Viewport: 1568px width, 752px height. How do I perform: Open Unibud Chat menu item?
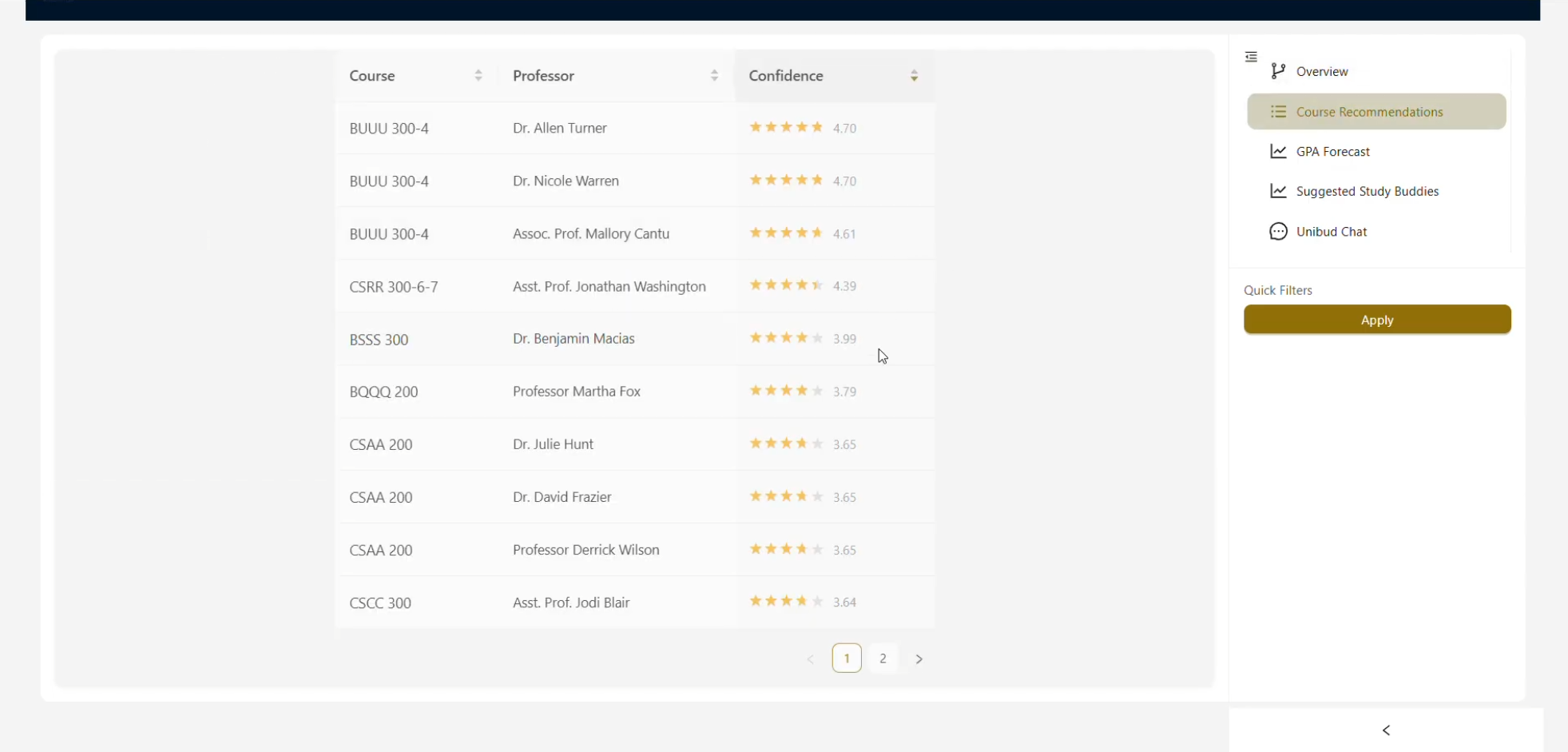pyautogui.click(x=1377, y=232)
